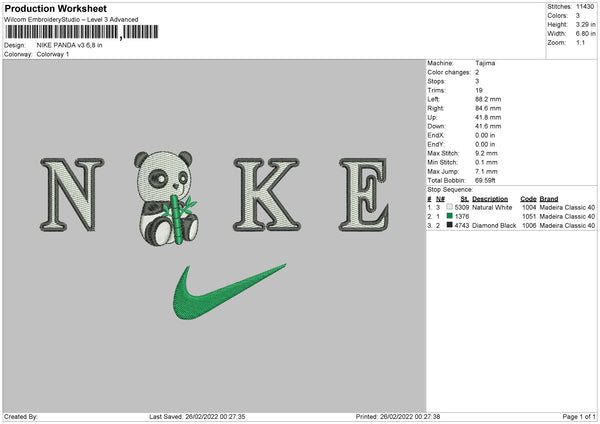
Task: Click the barcode at the top
Action: (x=81, y=32)
